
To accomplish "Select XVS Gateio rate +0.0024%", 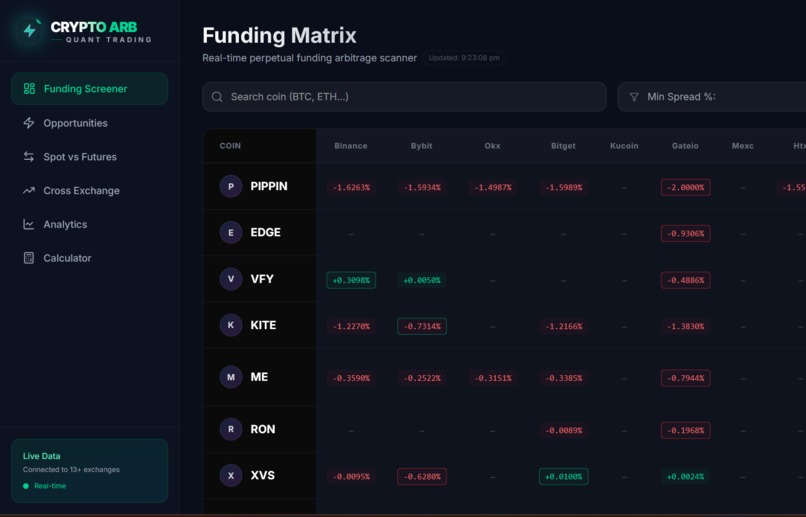I will (686, 476).
